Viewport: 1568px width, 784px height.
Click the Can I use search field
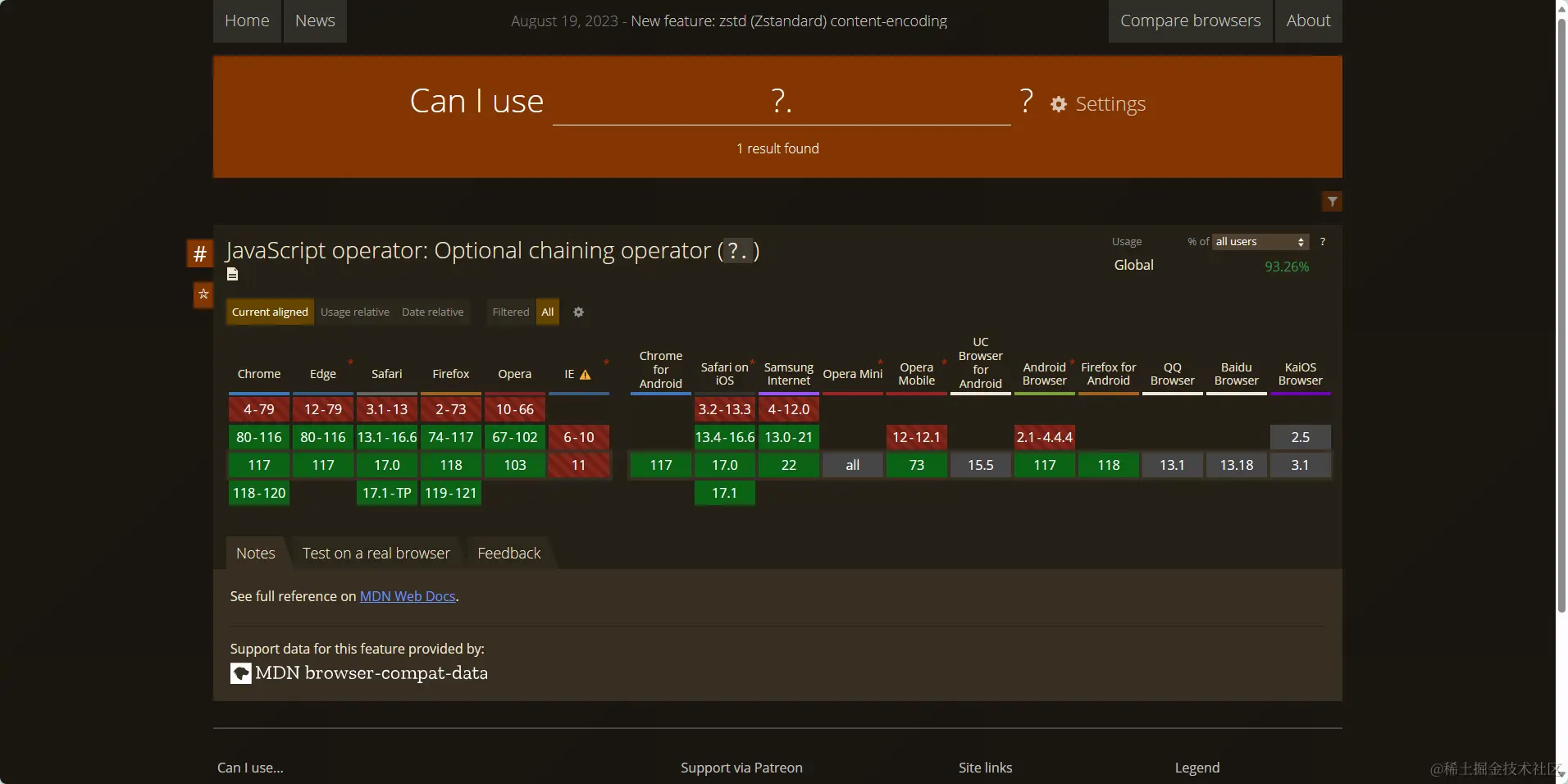pyautogui.click(x=782, y=102)
